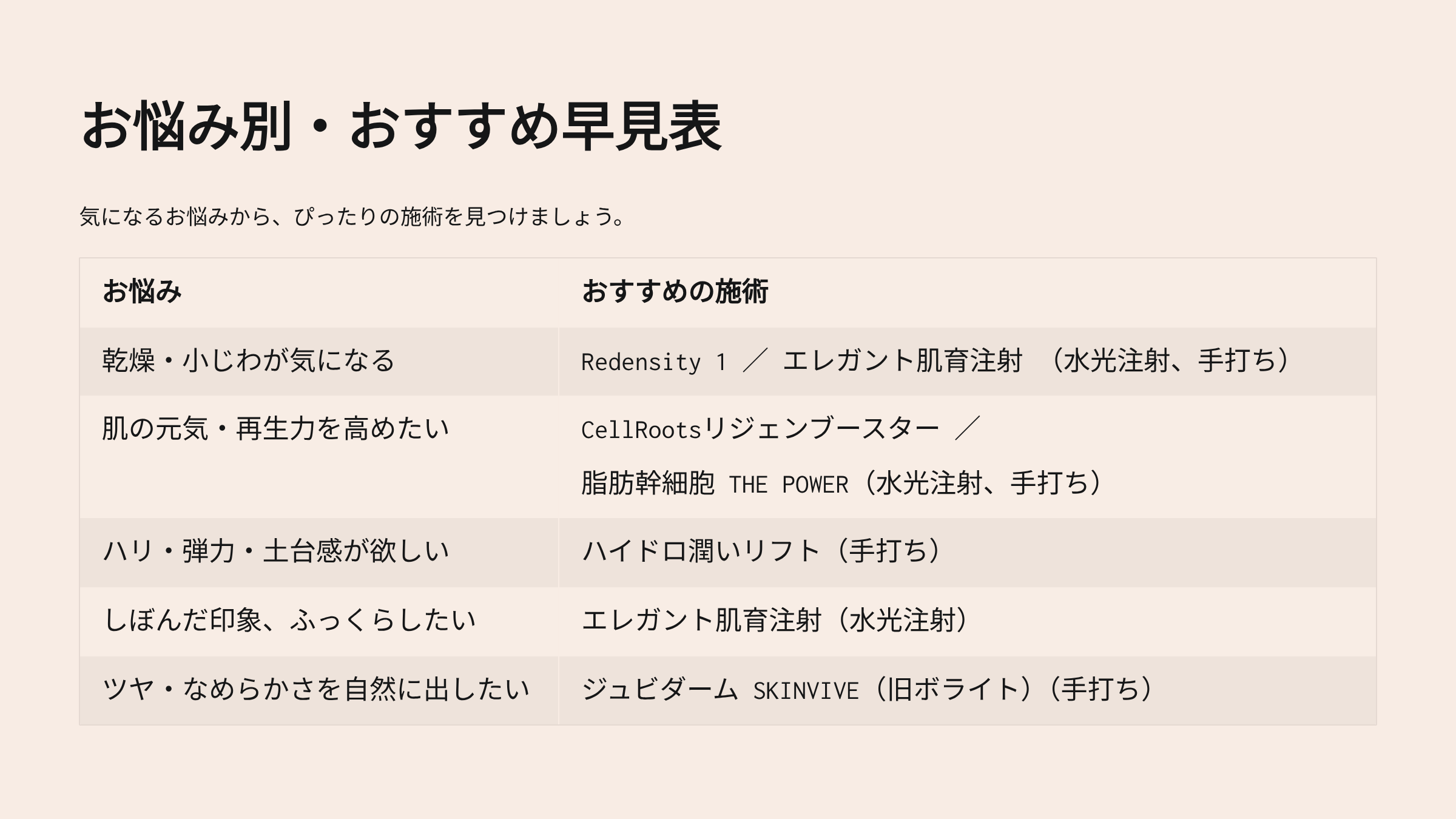
Task: Click the ジュビダーム text
Action: [x=659, y=690]
